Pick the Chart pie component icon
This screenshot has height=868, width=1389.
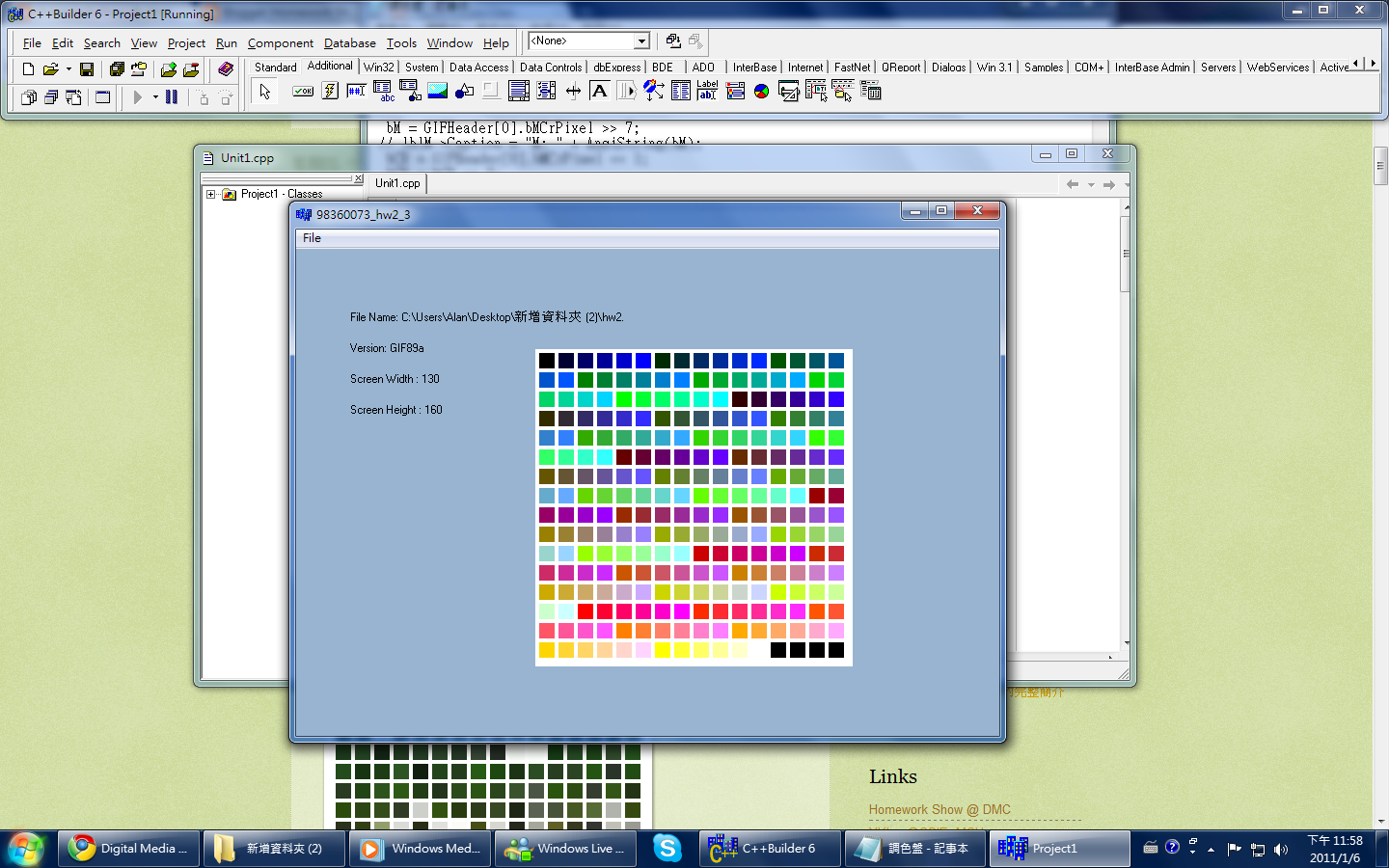click(x=762, y=92)
